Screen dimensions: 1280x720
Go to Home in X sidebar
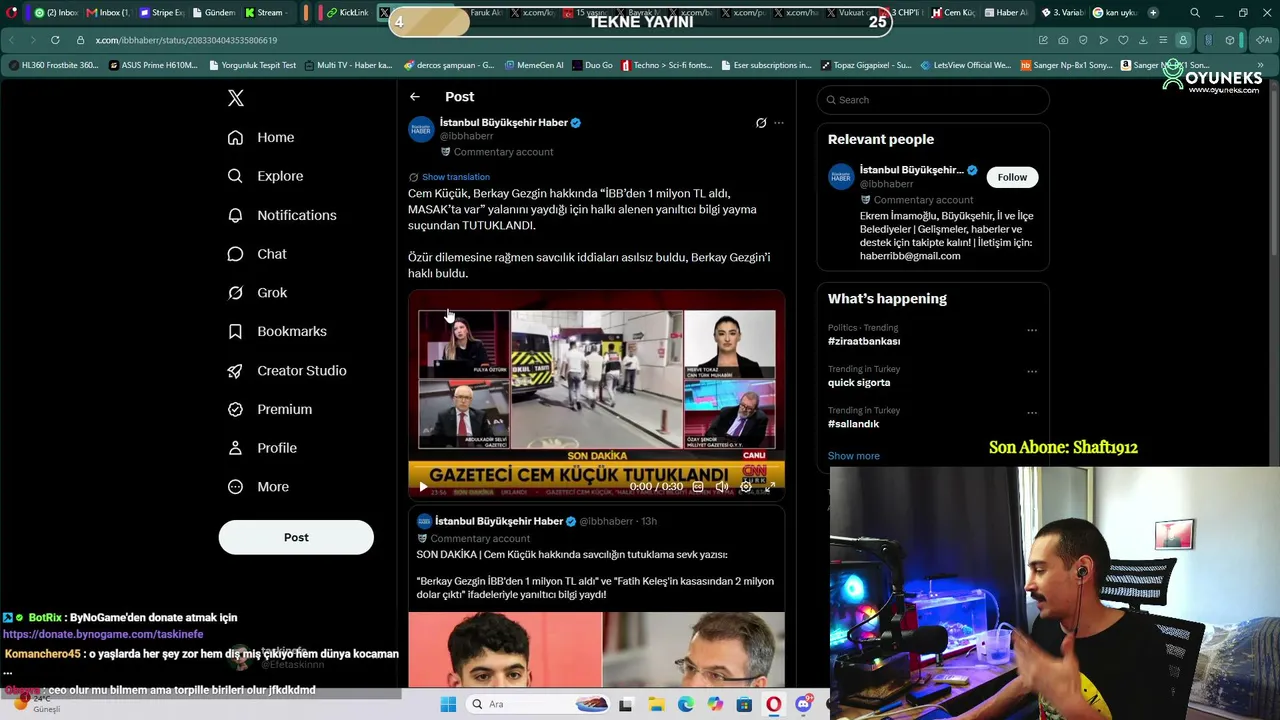pyautogui.click(x=261, y=138)
